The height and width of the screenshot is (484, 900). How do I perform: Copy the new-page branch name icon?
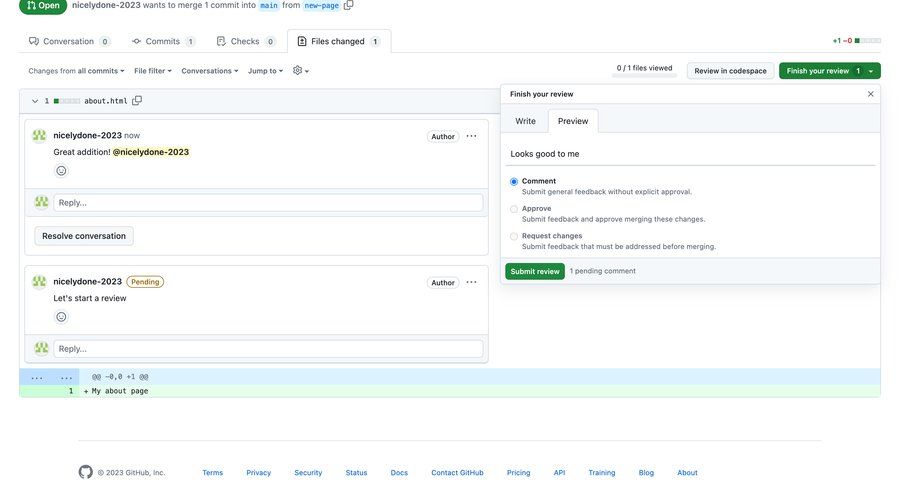[348, 5]
